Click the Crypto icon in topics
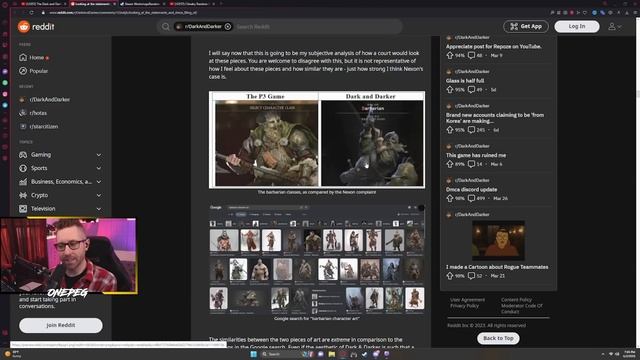The width and height of the screenshot is (640, 360). (23, 195)
